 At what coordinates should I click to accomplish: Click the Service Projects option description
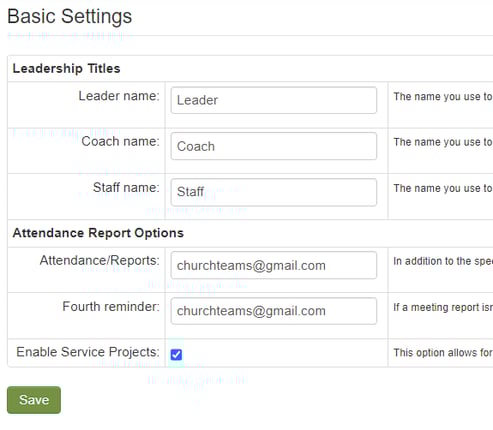[x=443, y=353]
